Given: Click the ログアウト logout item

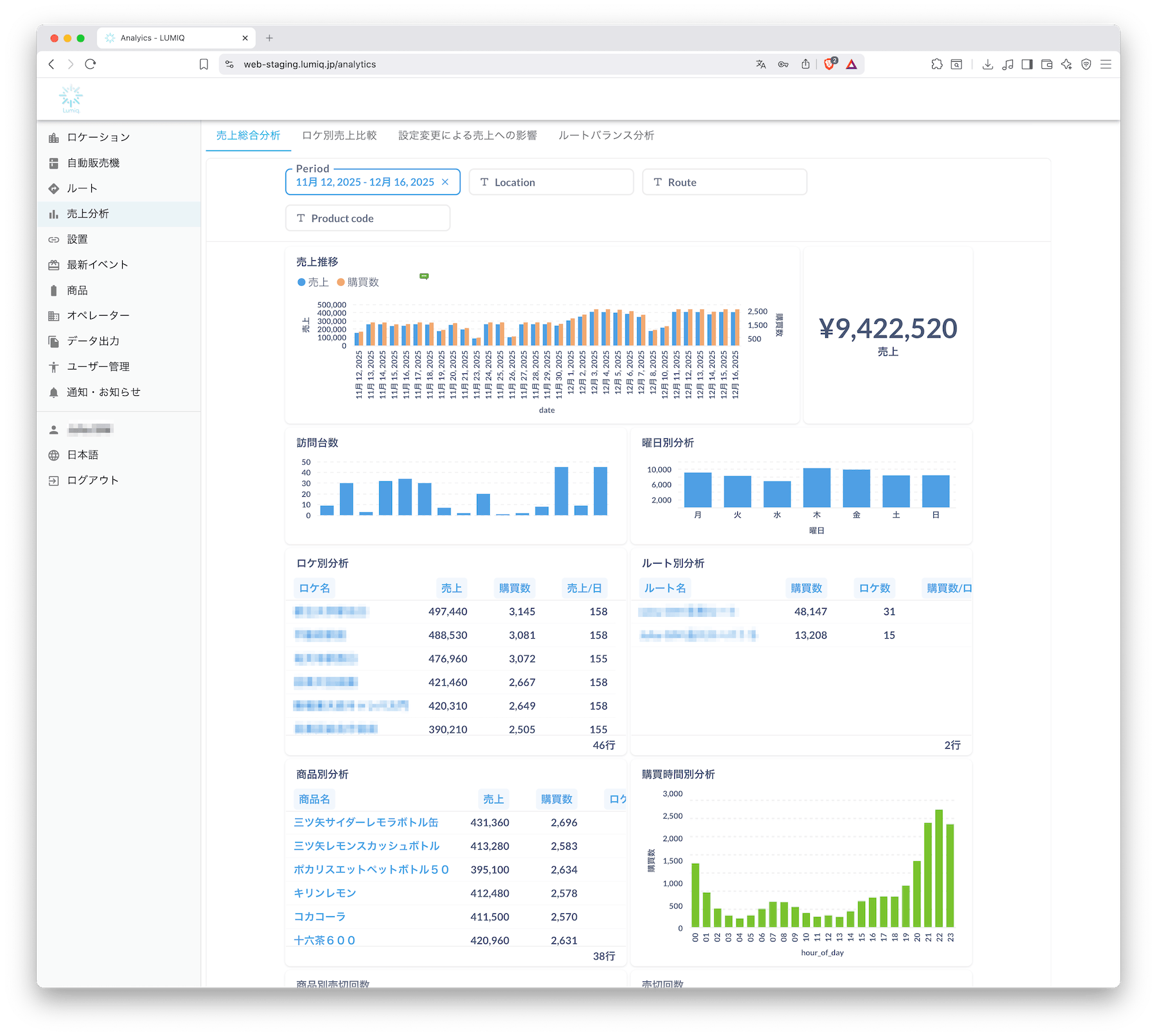Looking at the screenshot, I should coord(93,481).
